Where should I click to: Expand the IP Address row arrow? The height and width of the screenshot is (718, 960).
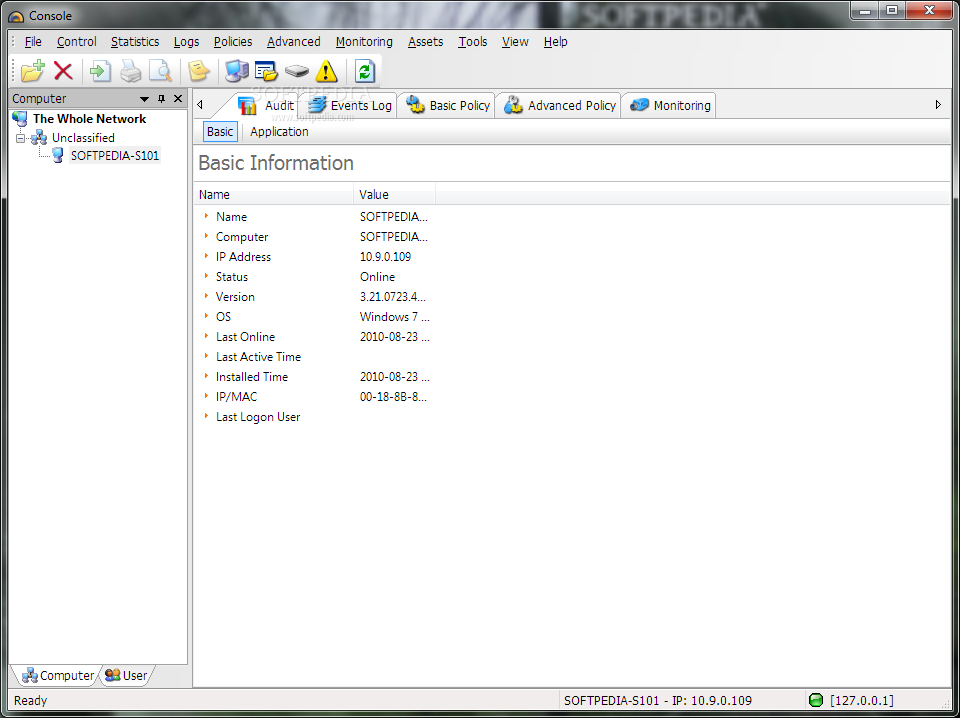point(206,256)
